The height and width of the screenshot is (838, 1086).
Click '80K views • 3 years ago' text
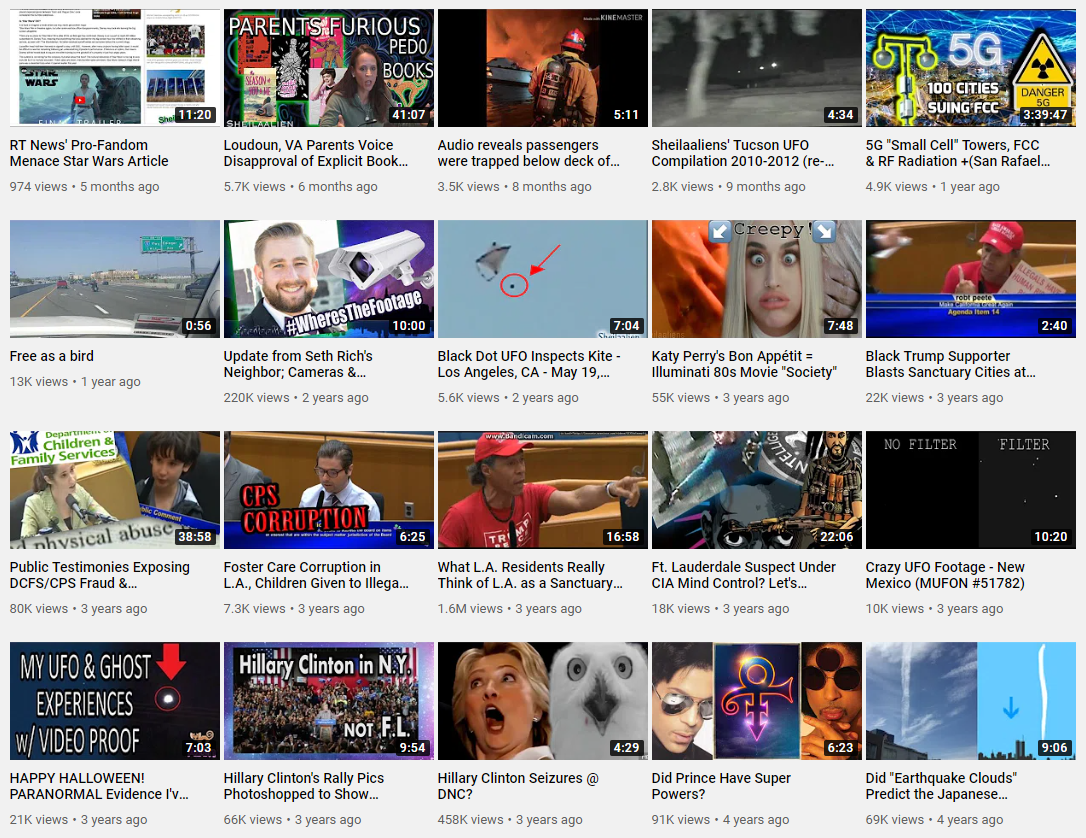click(78, 609)
